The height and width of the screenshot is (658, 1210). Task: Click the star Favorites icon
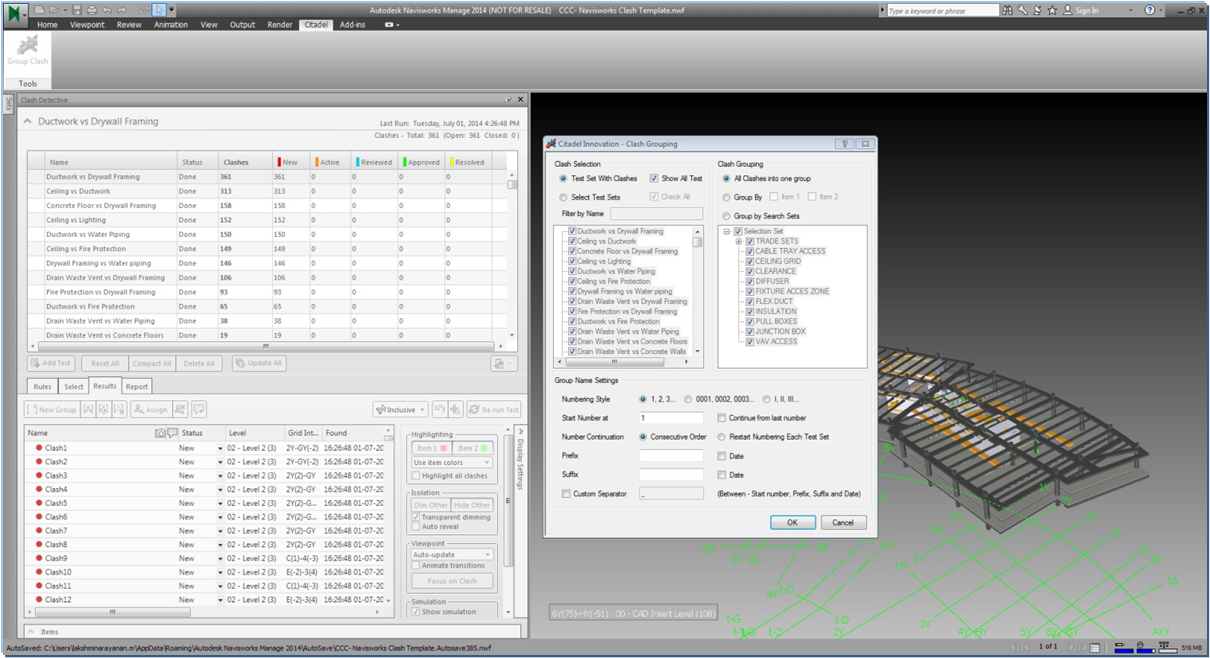(x=1052, y=10)
